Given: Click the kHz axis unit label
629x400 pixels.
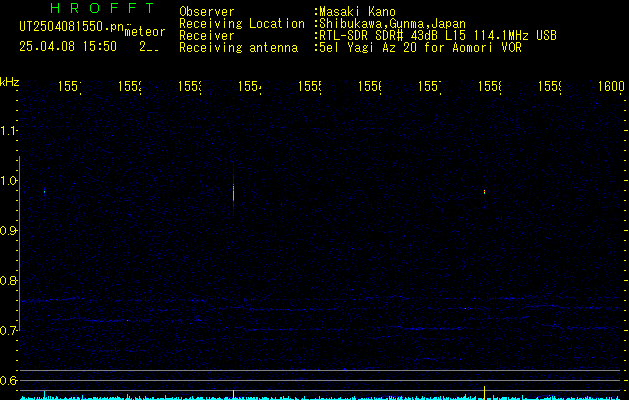Looking at the screenshot, I should pyautogui.click(x=10, y=82).
